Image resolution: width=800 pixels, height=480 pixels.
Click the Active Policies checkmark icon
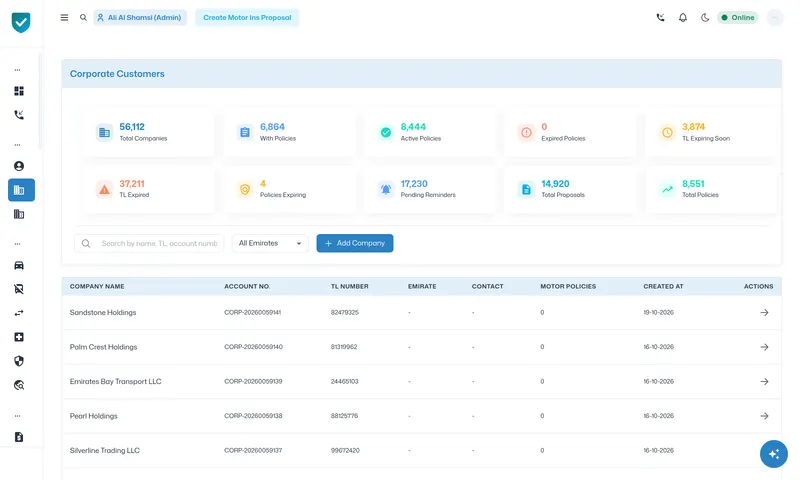pos(386,133)
